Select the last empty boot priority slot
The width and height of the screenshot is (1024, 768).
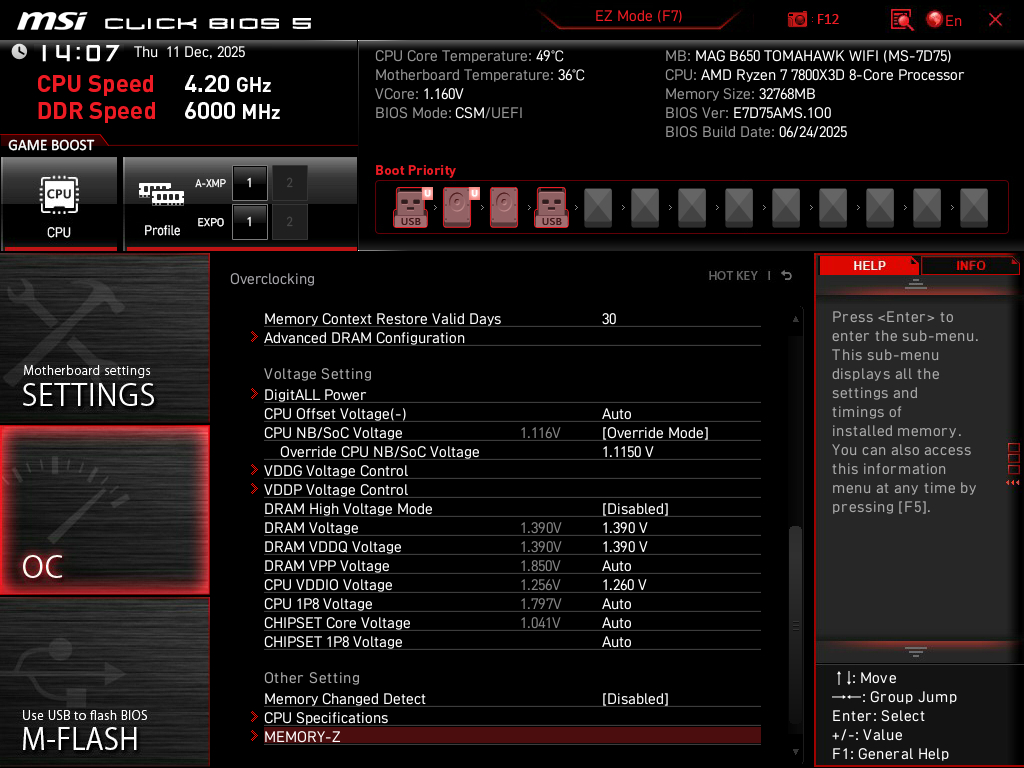(x=974, y=207)
